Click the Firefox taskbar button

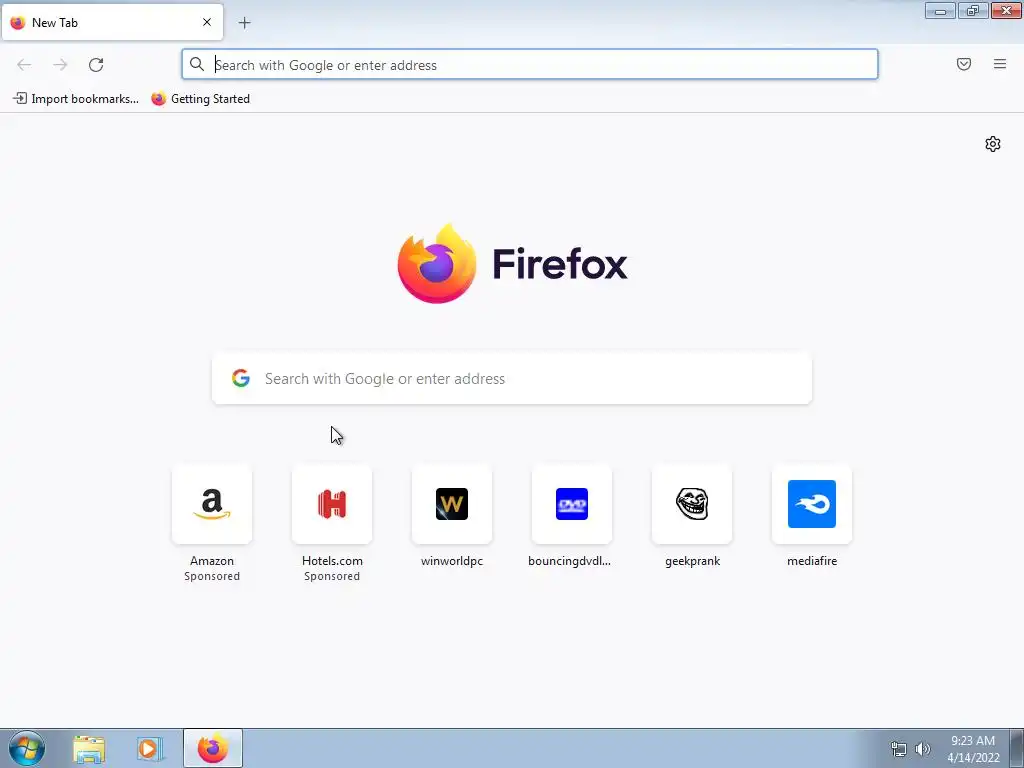point(213,748)
